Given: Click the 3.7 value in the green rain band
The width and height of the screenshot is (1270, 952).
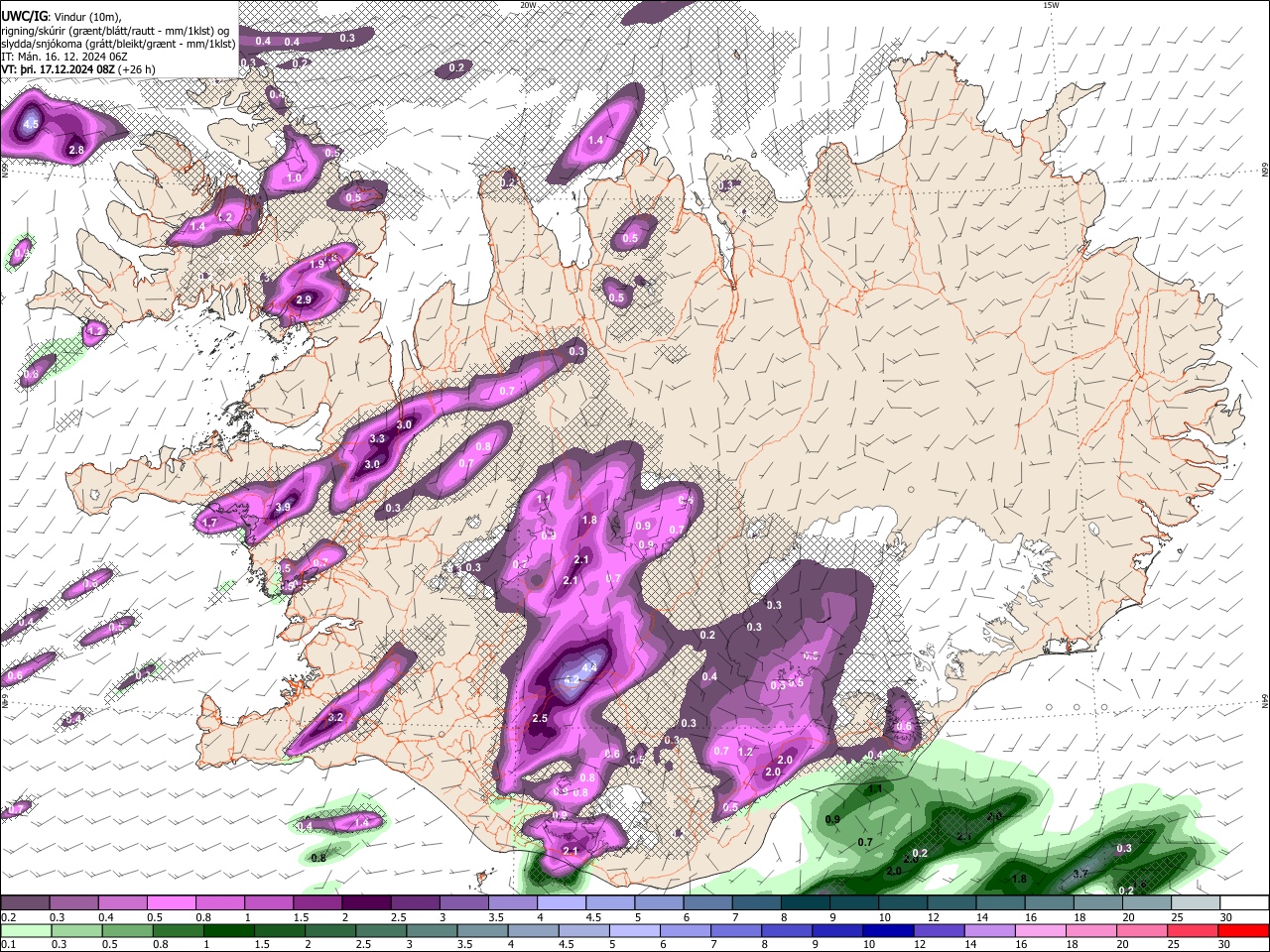Looking at the screenshot, I should (x=1082, y=874).
